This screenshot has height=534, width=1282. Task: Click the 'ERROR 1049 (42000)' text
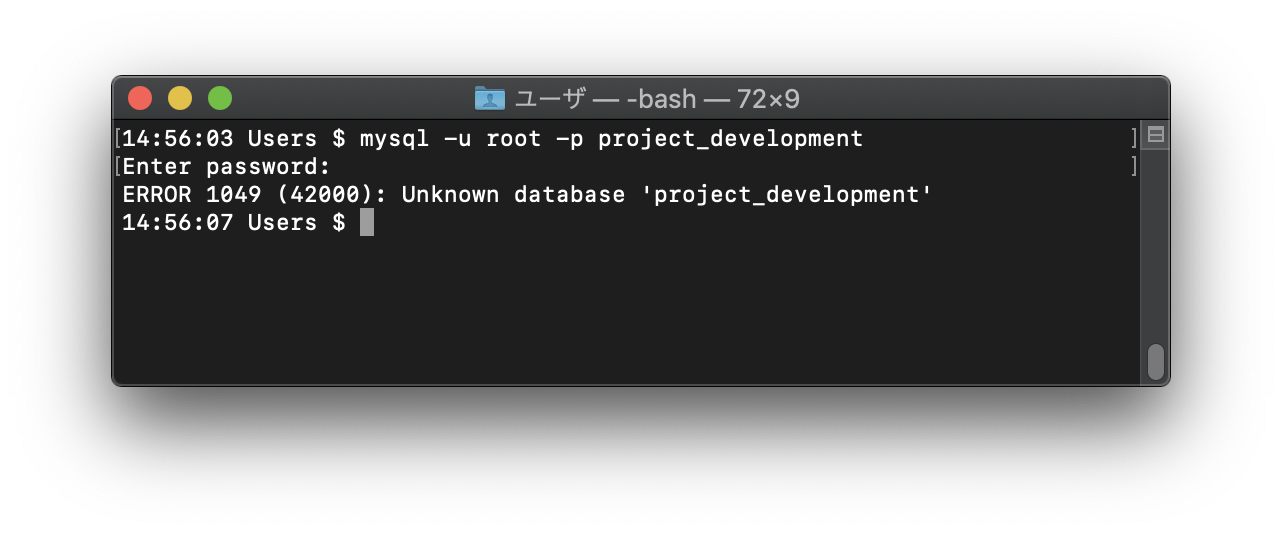[255, 194]
